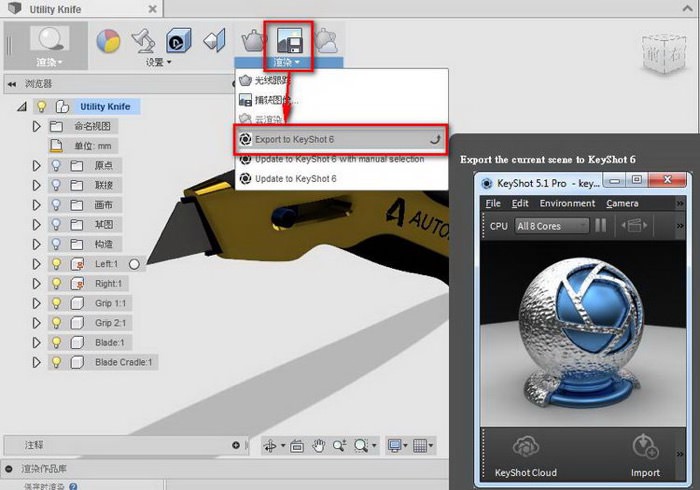Screen dimensions: 700x490
Task: Open the 渲染 dropdown under render icons
Action: (288, 62)
